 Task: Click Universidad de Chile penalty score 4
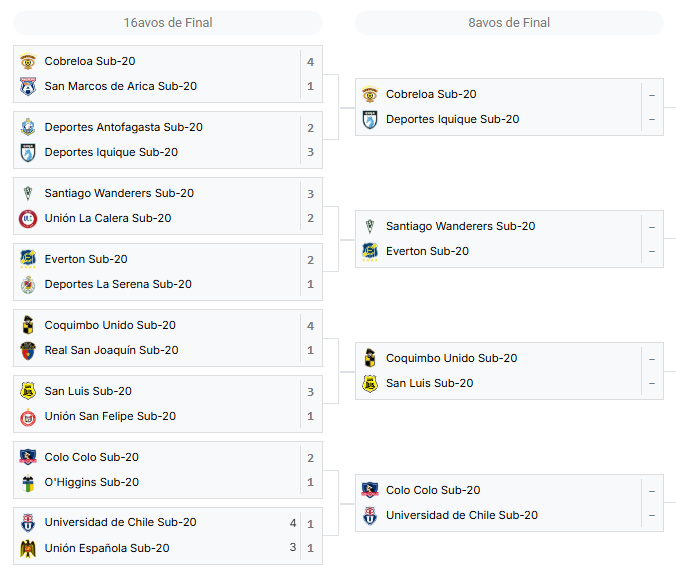tap(293, 523)
